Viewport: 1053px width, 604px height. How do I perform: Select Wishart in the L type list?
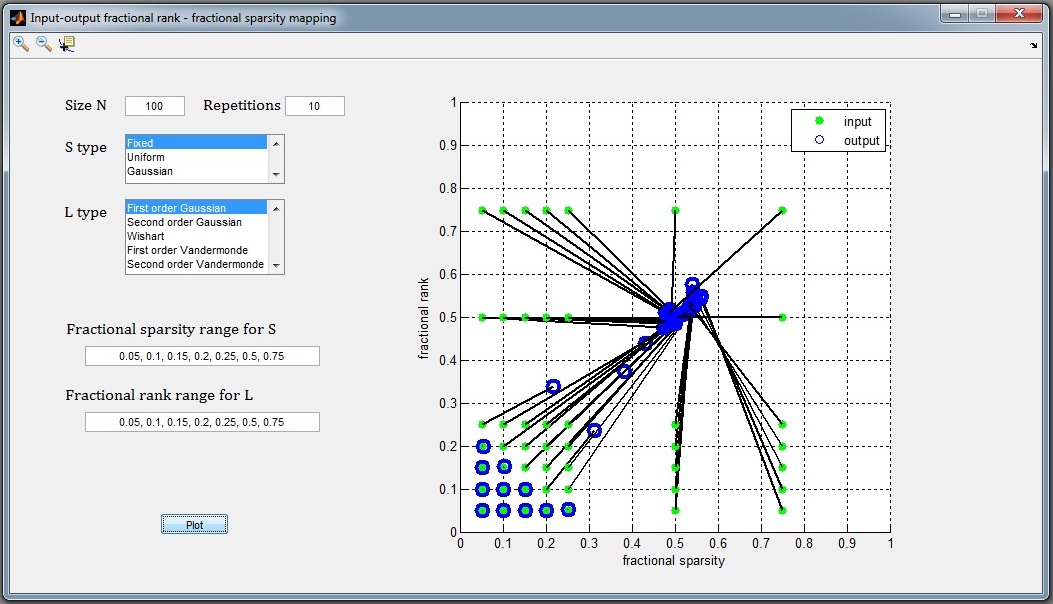tap(144, 237)
